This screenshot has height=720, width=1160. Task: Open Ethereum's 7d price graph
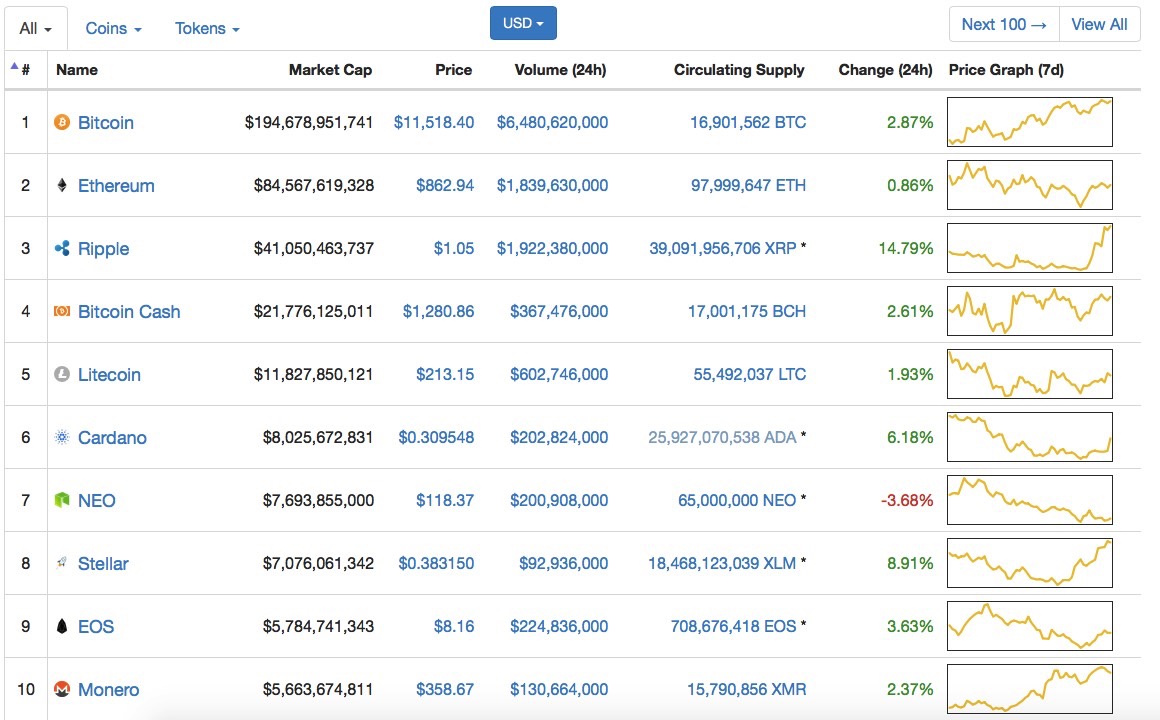tap(1030, 185)
